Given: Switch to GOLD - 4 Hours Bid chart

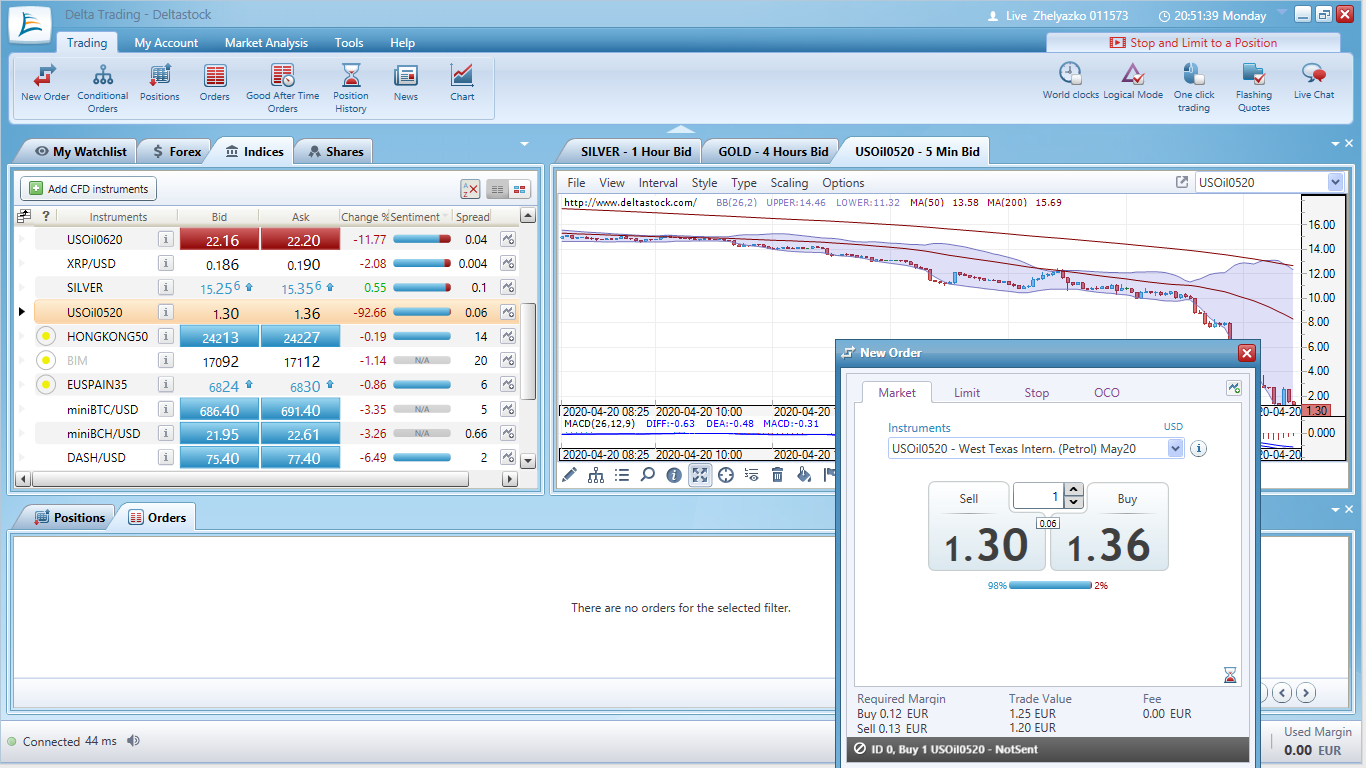Looking at the screenshot, I should click(x=773, y=151).
